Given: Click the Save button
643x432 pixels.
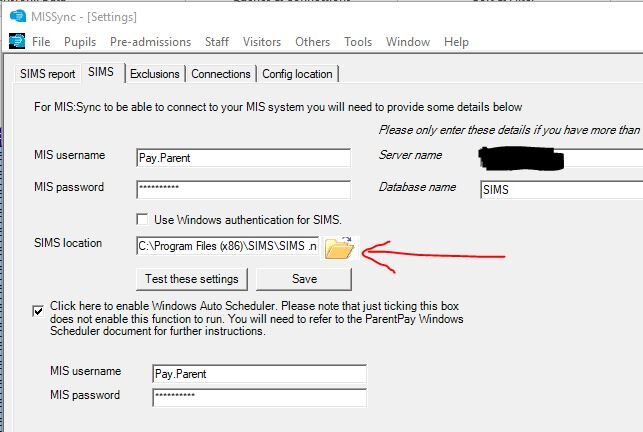Looking at the screenshot, I should pyautogui.click(x=304, y=279).
